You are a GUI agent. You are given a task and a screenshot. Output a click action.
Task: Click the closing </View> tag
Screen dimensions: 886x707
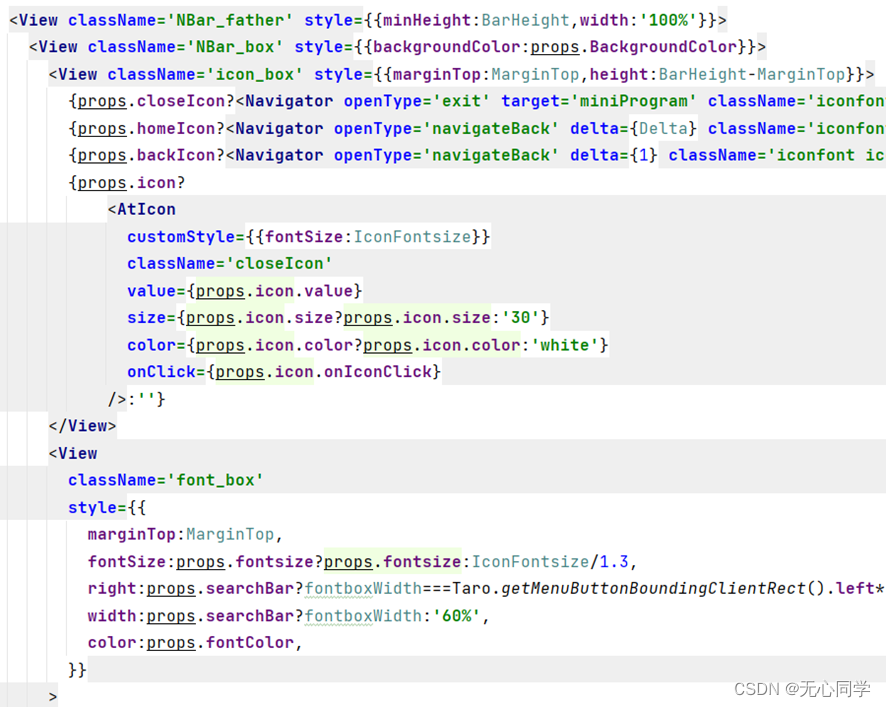(82, 426)
